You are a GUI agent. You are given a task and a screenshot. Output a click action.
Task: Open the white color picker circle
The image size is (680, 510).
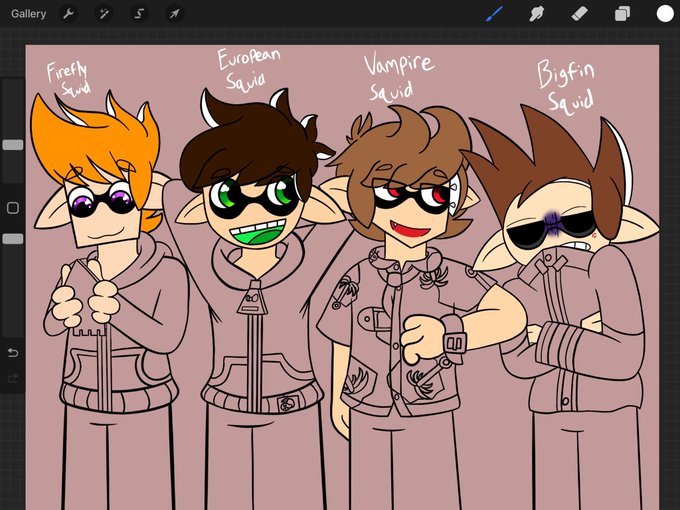point(665,13)
